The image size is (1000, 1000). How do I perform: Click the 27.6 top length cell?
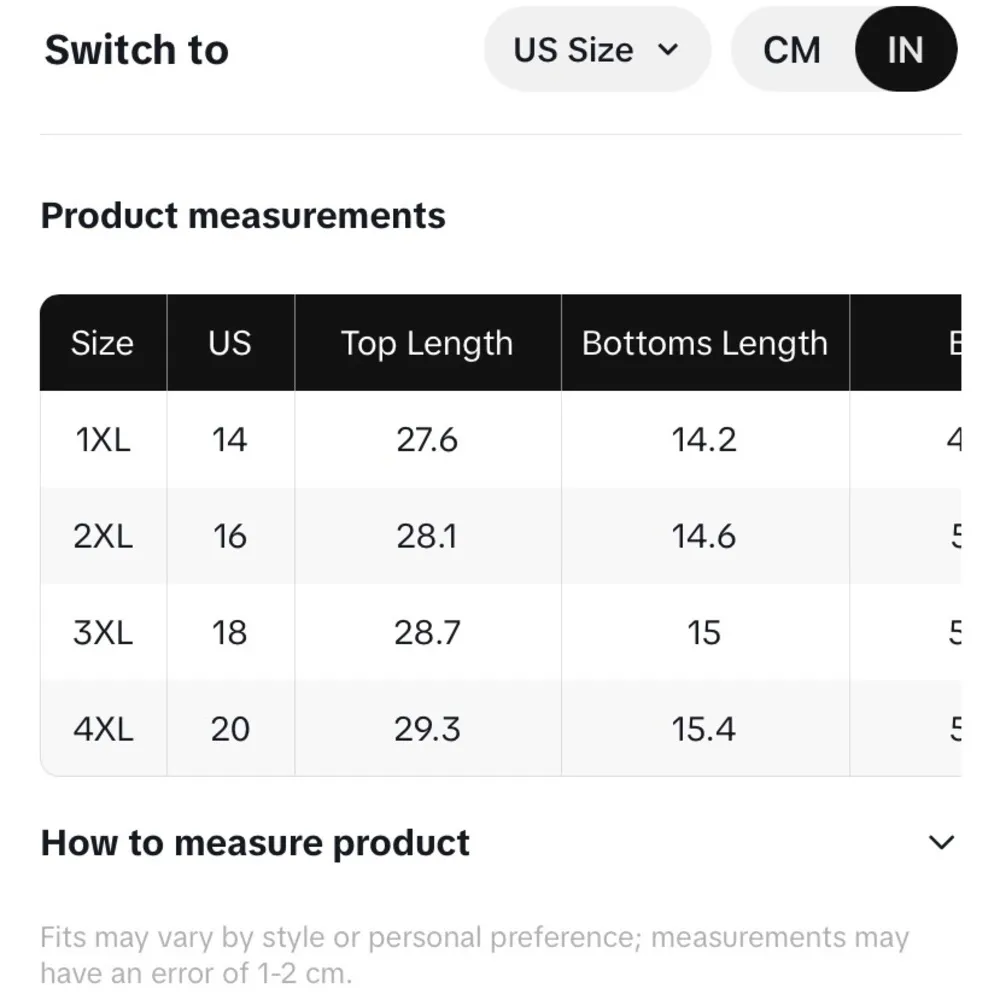coord(427,440)
